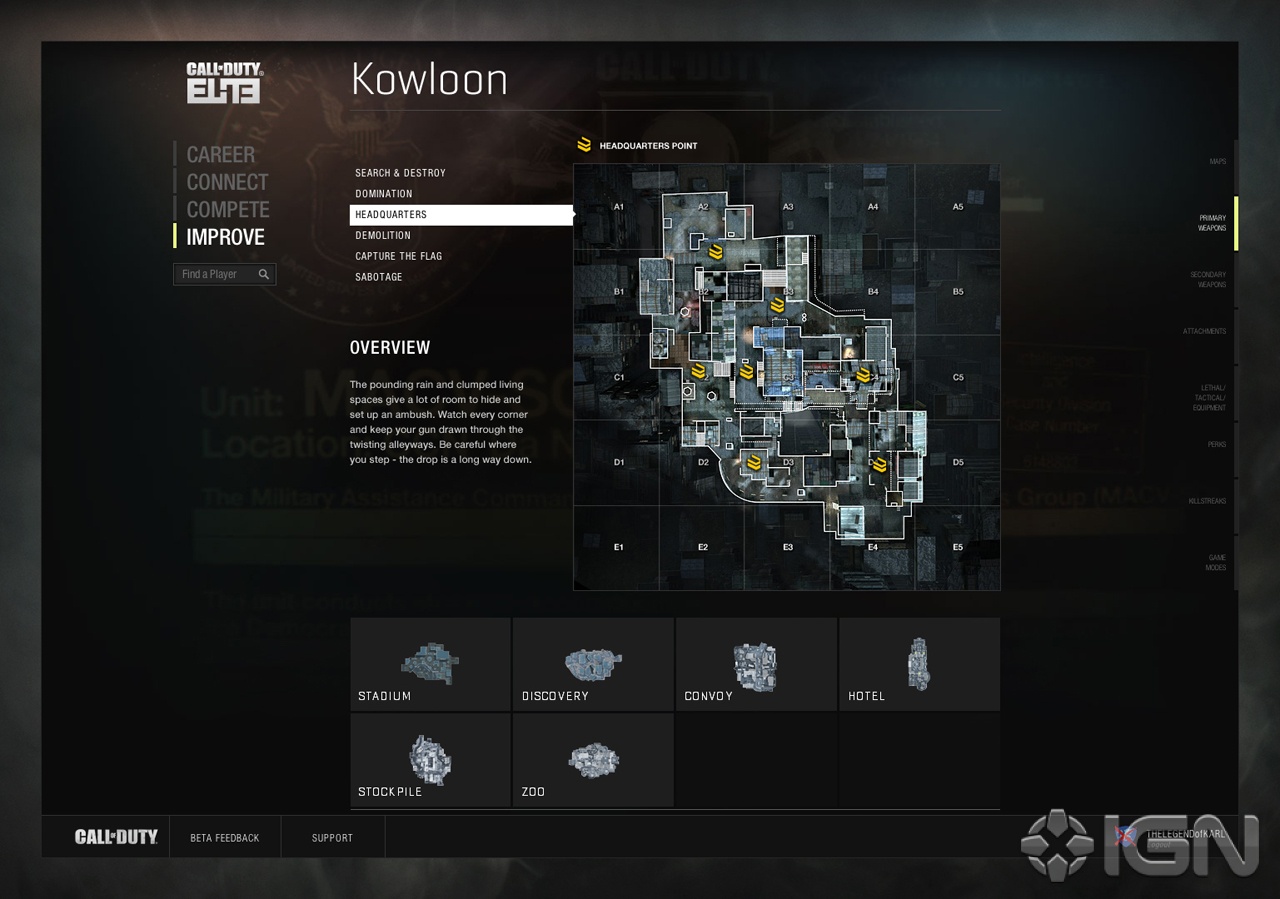Open the Hotel map thumbnail
The width and height of the screenshot is (1280, 899).
(x=919, y=664)
